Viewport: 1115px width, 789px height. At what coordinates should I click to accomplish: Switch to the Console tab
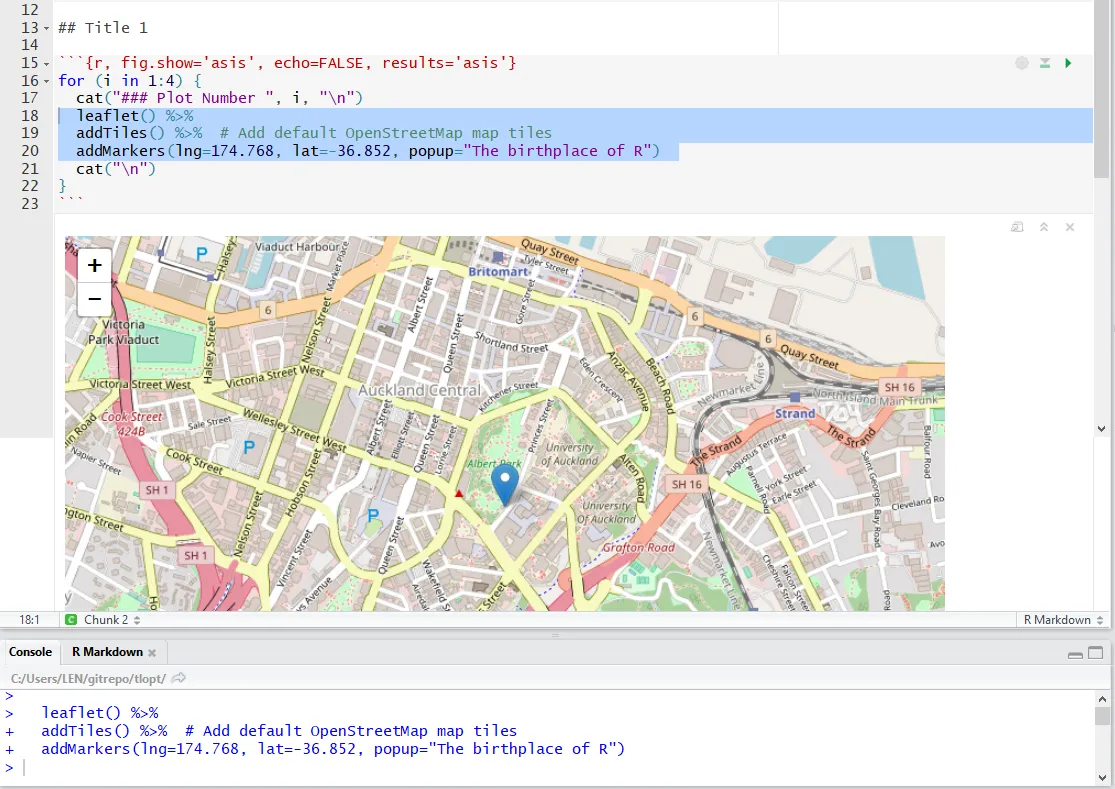30,652
